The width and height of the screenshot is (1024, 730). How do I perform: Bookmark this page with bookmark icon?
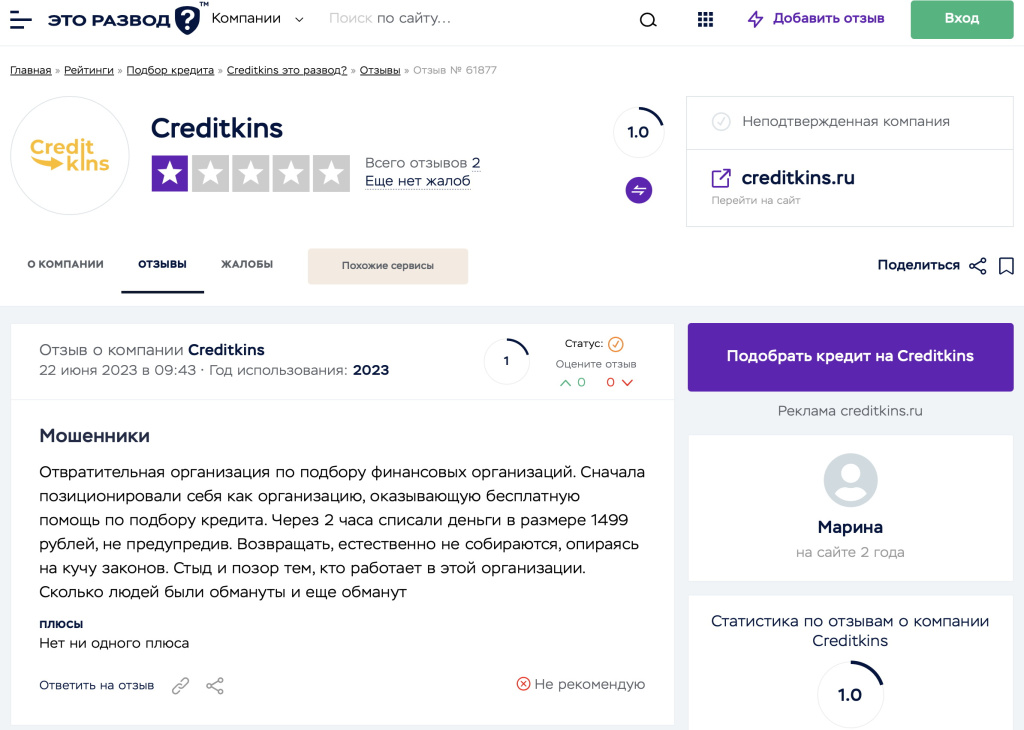coord(1006,266)
